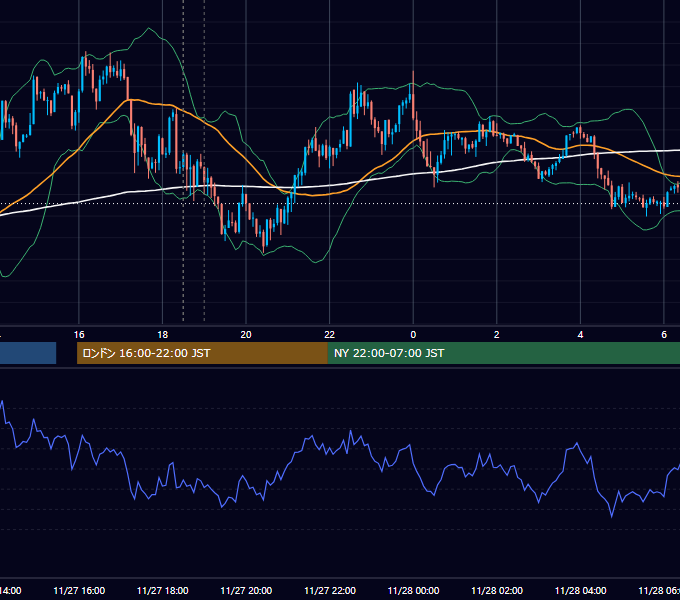Select the 22 hour label on the price chart axis
The height and width of the screenshot is (600, 680).
pyautogui.click(x=330, y=335)
